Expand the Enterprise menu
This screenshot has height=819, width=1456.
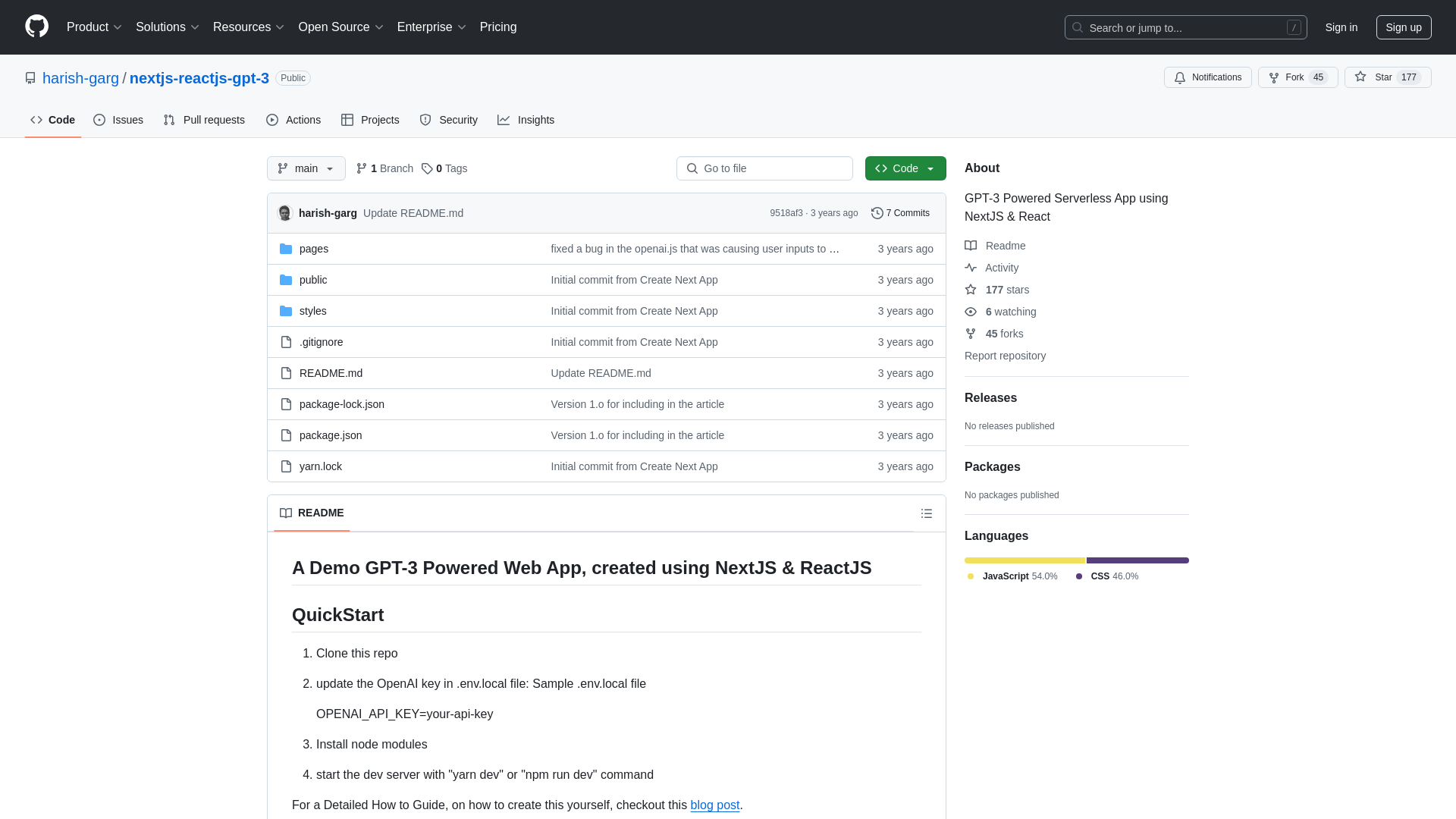tap(431, 27)
